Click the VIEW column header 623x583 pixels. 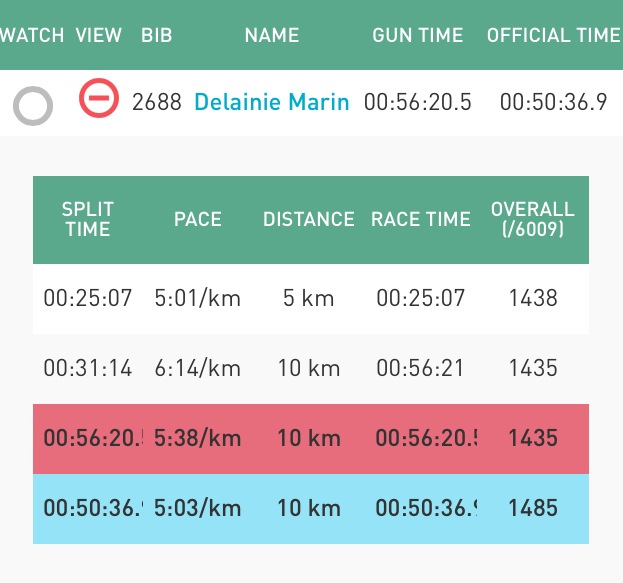pyautogui.click(x=99, y=35)
